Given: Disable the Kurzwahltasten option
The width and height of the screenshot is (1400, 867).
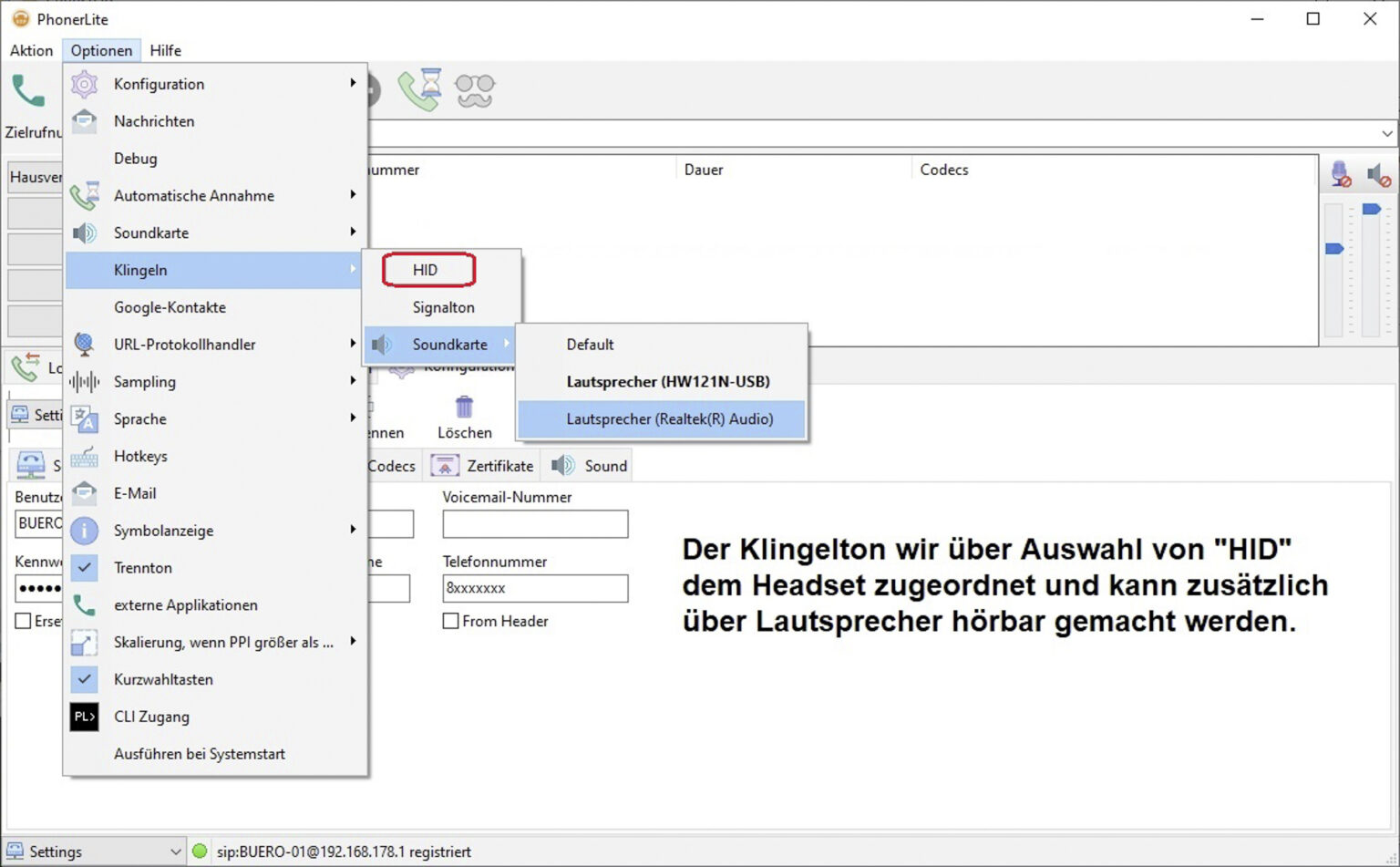Looking at the screenshot, I should coord(84,679).
